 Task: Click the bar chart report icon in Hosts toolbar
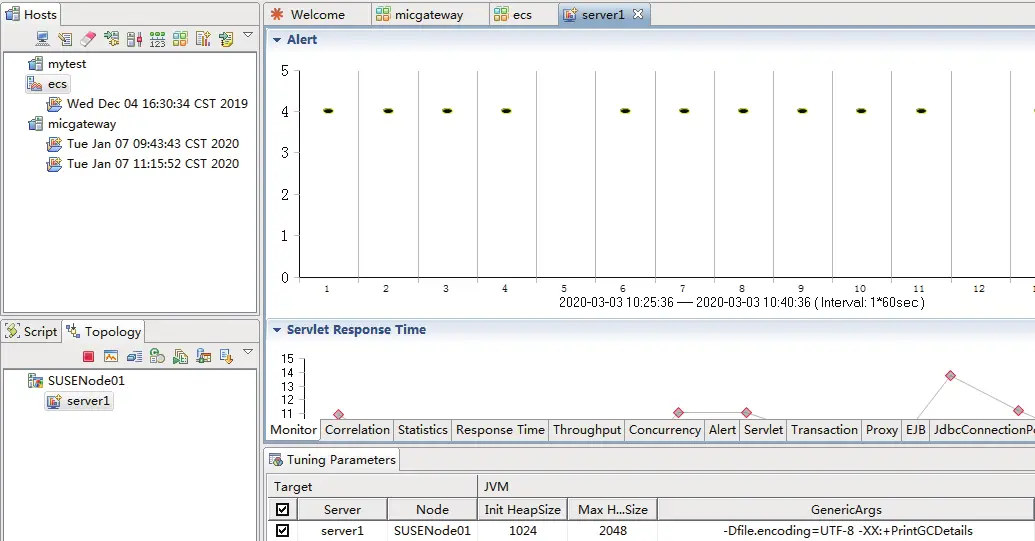(203, 39)
